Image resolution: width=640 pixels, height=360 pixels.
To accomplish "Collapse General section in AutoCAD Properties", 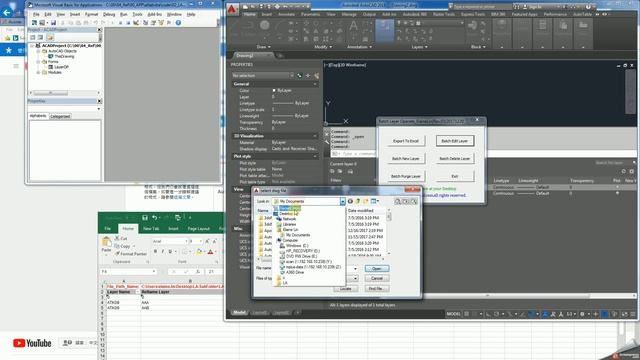I will pos(315,84).
